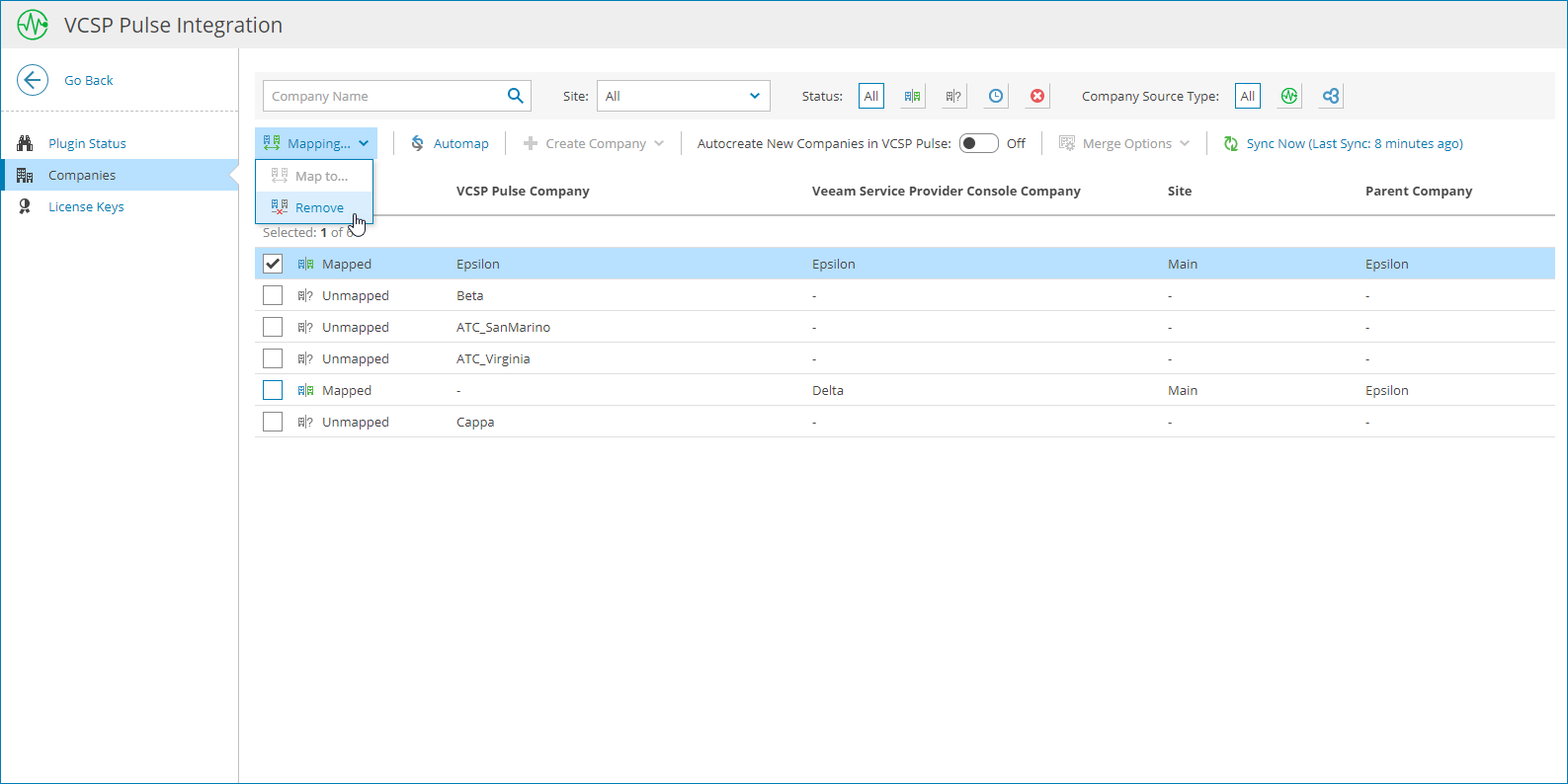Click the search magnifier icon
The height and width of the screenshot is (784, 1568).
(515, 96)
